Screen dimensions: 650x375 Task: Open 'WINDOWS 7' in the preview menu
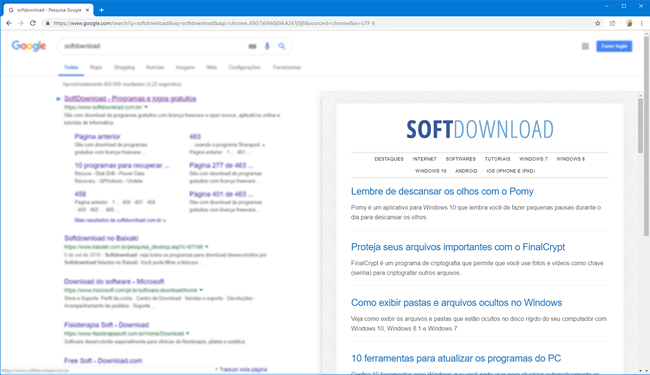click(533, 159)
